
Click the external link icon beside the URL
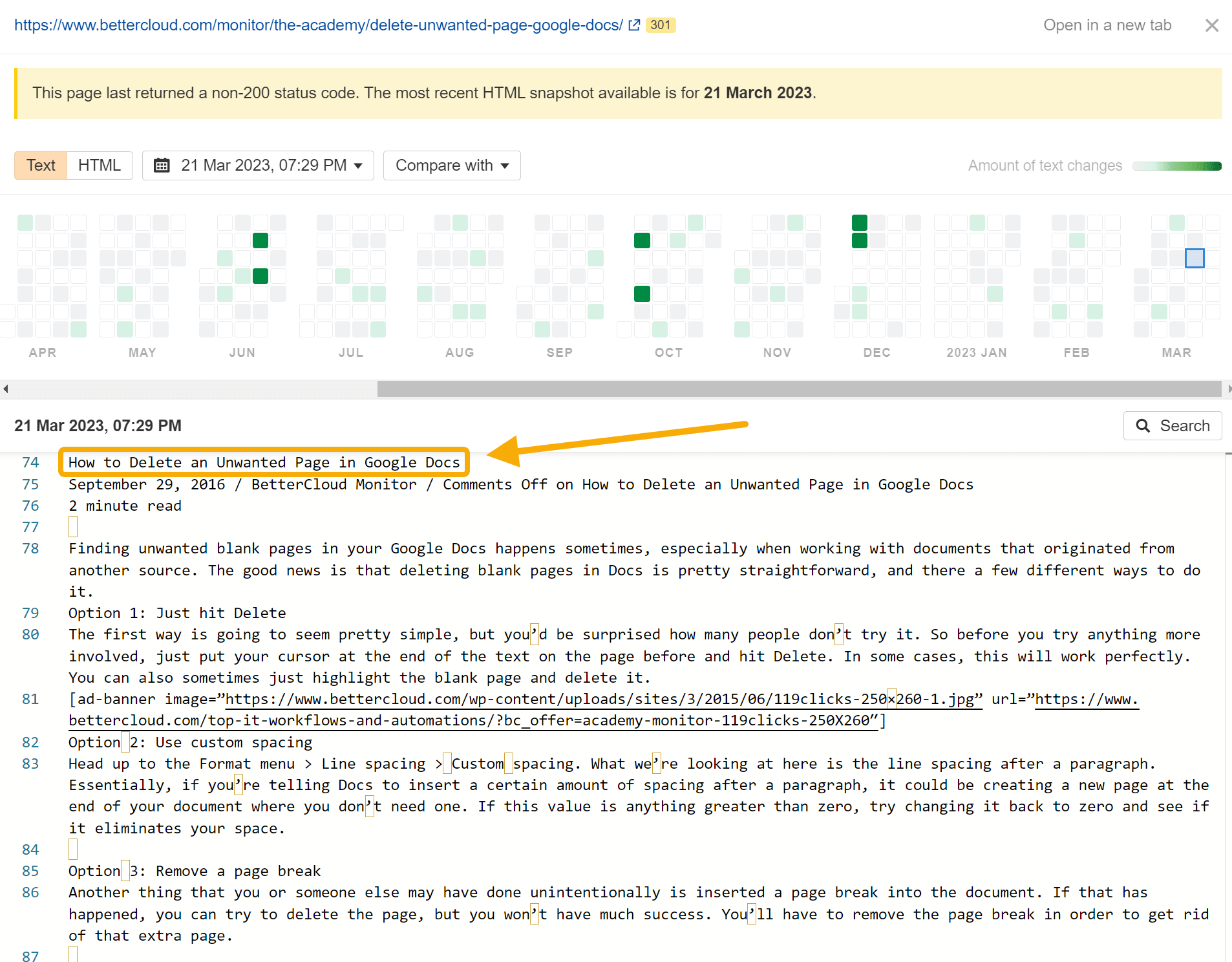pos(634,25)
